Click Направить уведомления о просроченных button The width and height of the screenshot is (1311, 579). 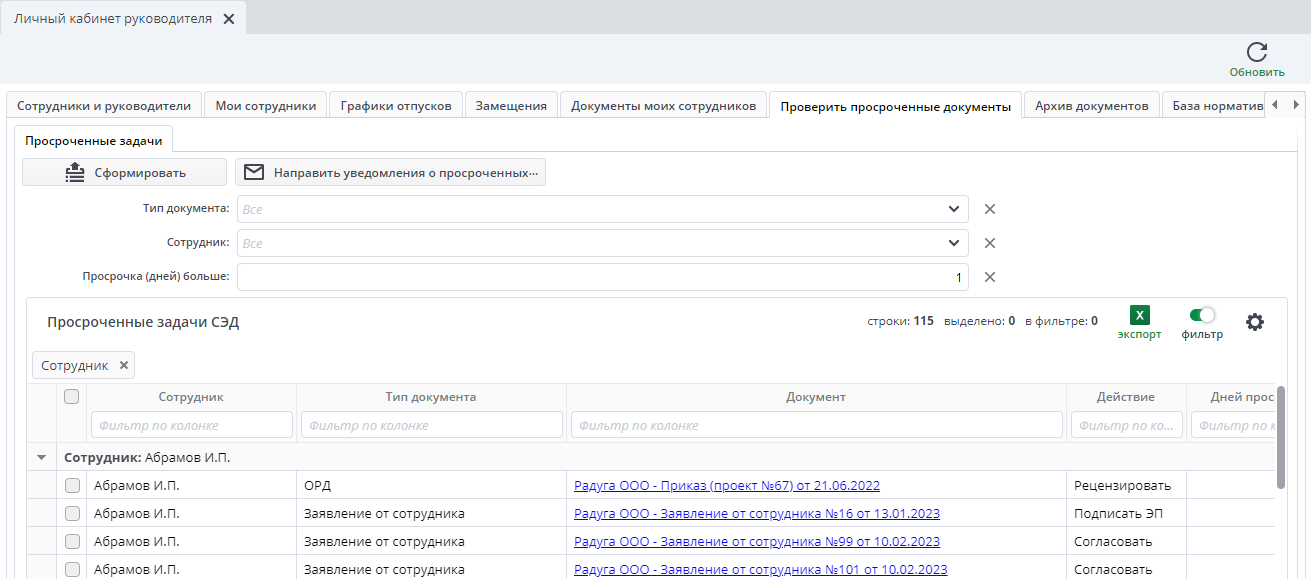pyautogui.click(x=390, y=172)
